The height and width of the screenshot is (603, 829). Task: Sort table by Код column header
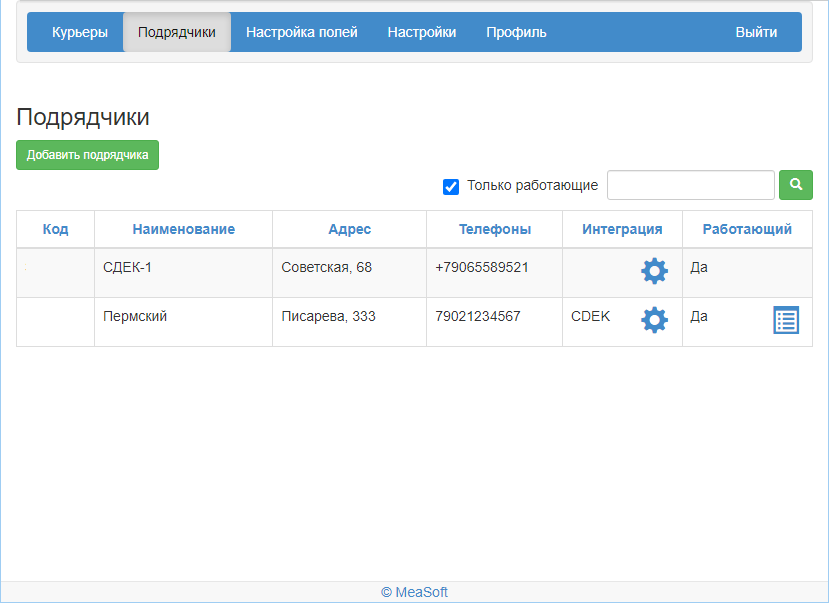point(56,229)
